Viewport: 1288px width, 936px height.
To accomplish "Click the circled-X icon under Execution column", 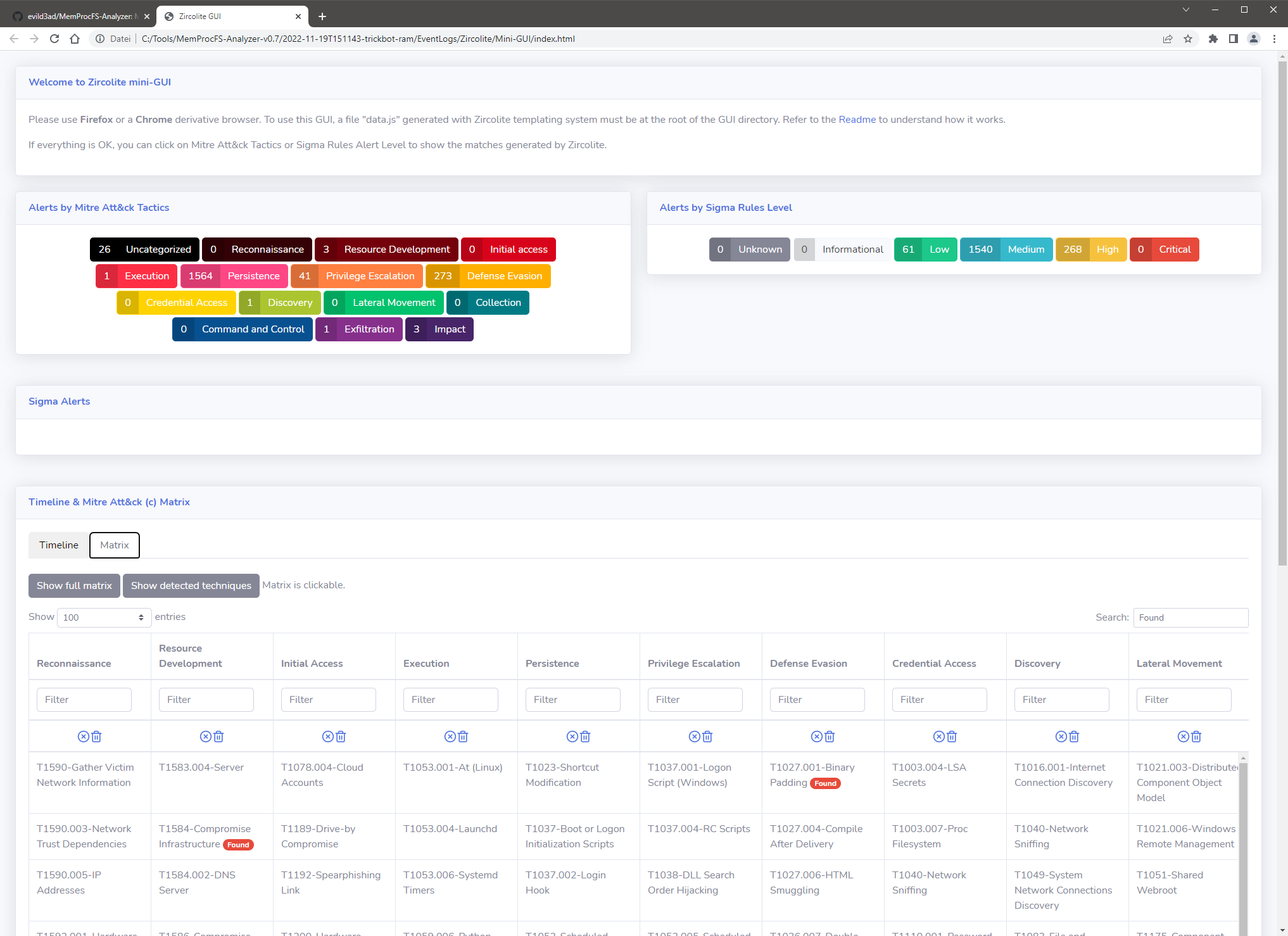I will pyautogui.click(x=450, y=737).
